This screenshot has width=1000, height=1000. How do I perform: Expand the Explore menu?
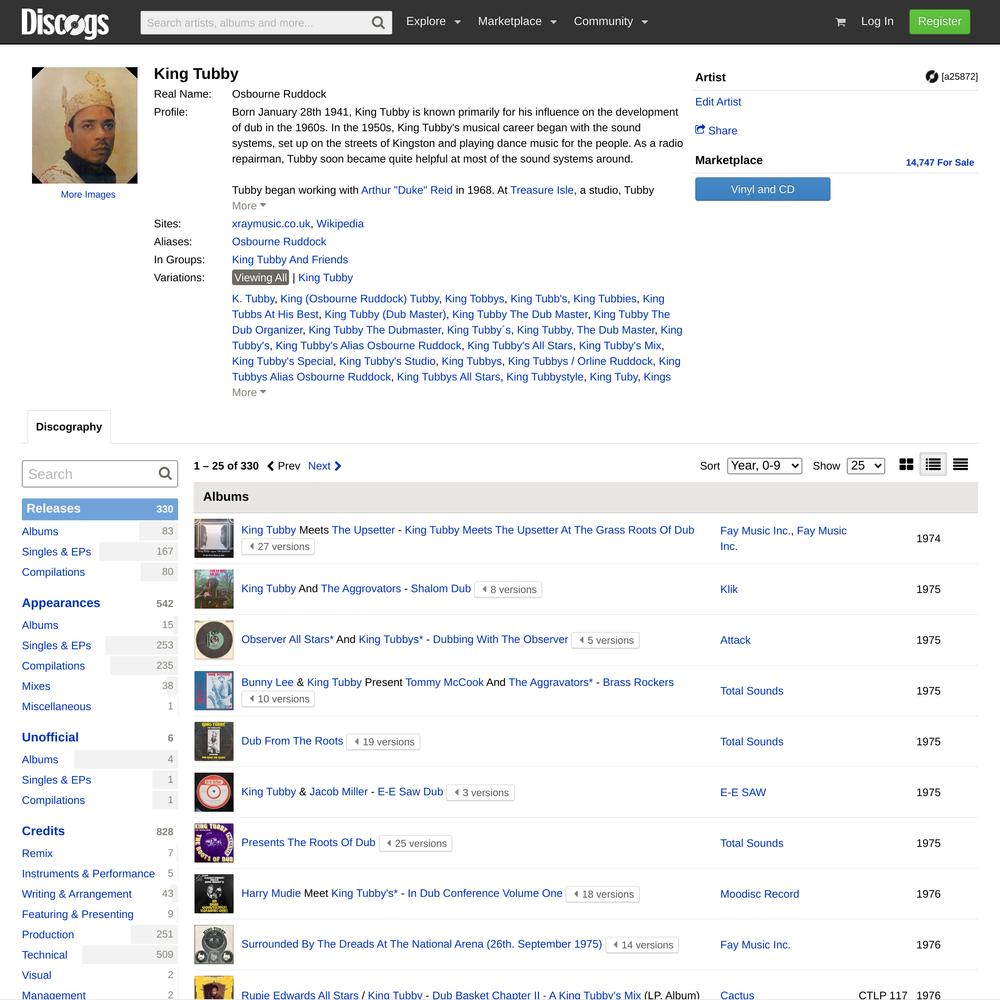(x=433, y=22)
